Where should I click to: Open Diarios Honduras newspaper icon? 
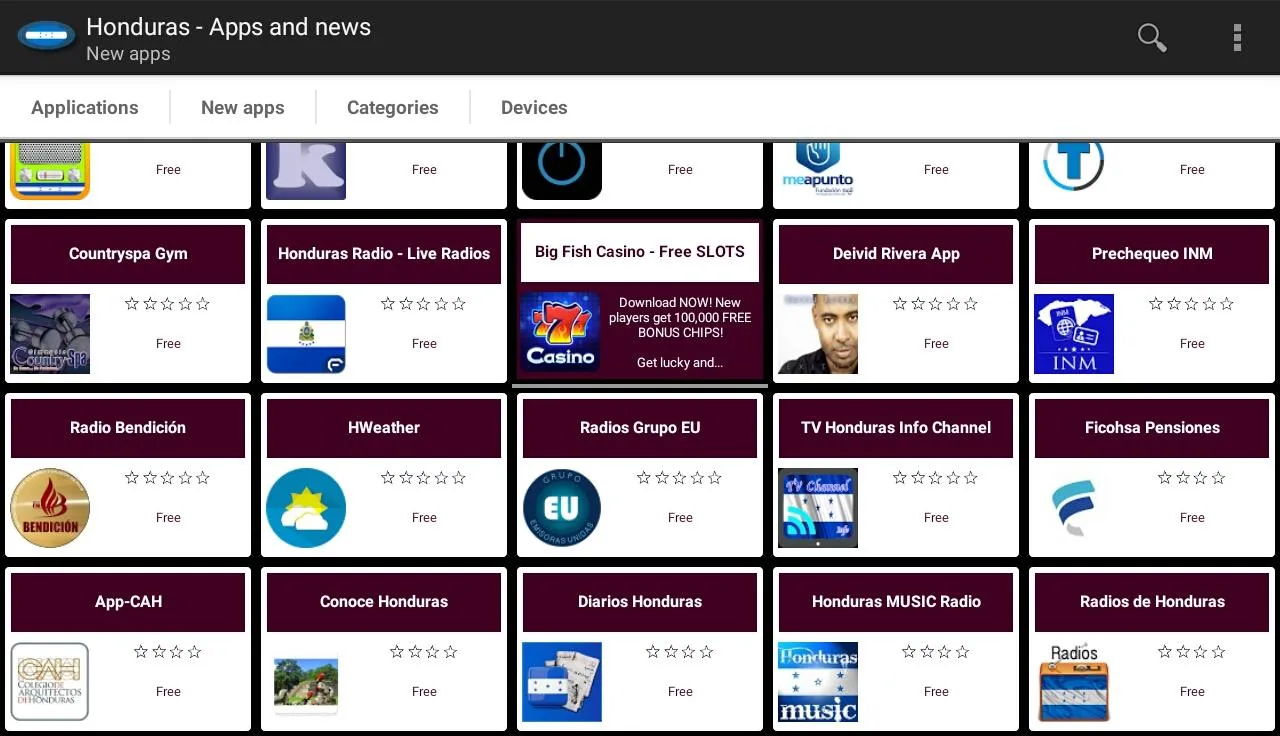click(562, 682)
